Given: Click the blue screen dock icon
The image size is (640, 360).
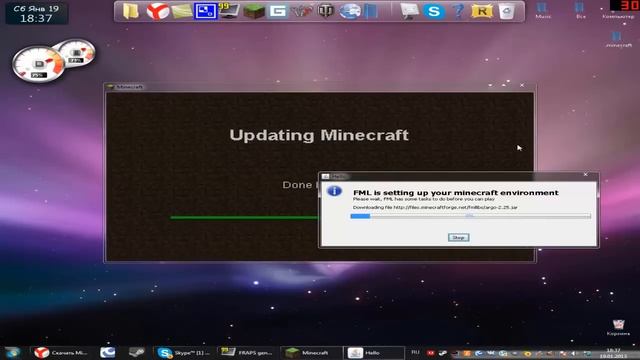Looking at the screenshot, I should click(205, 11).
